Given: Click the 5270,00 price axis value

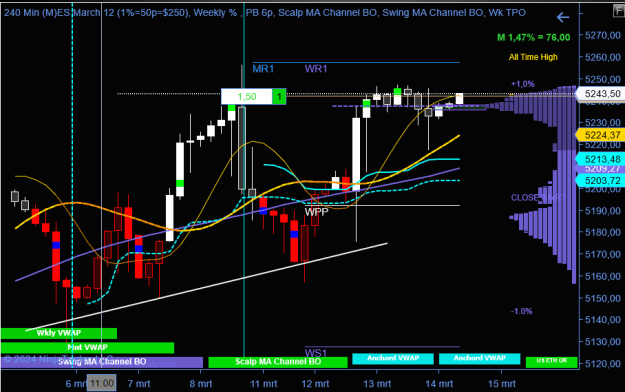Looking at the screenshot, I should tap(603, 35).
